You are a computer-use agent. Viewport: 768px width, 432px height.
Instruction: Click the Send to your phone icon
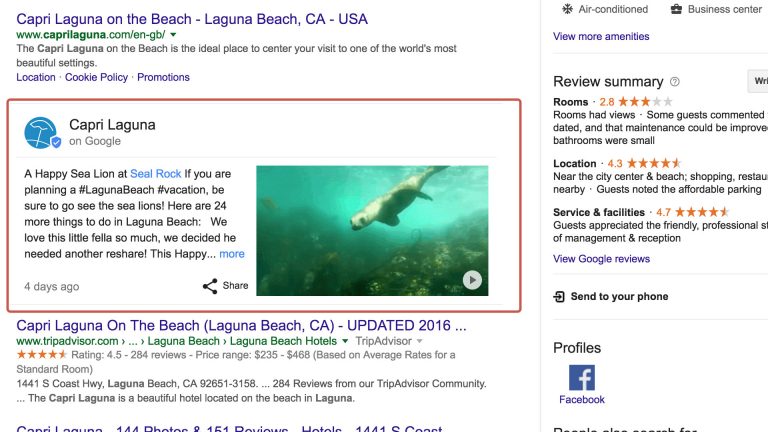(x=560, y=297)
